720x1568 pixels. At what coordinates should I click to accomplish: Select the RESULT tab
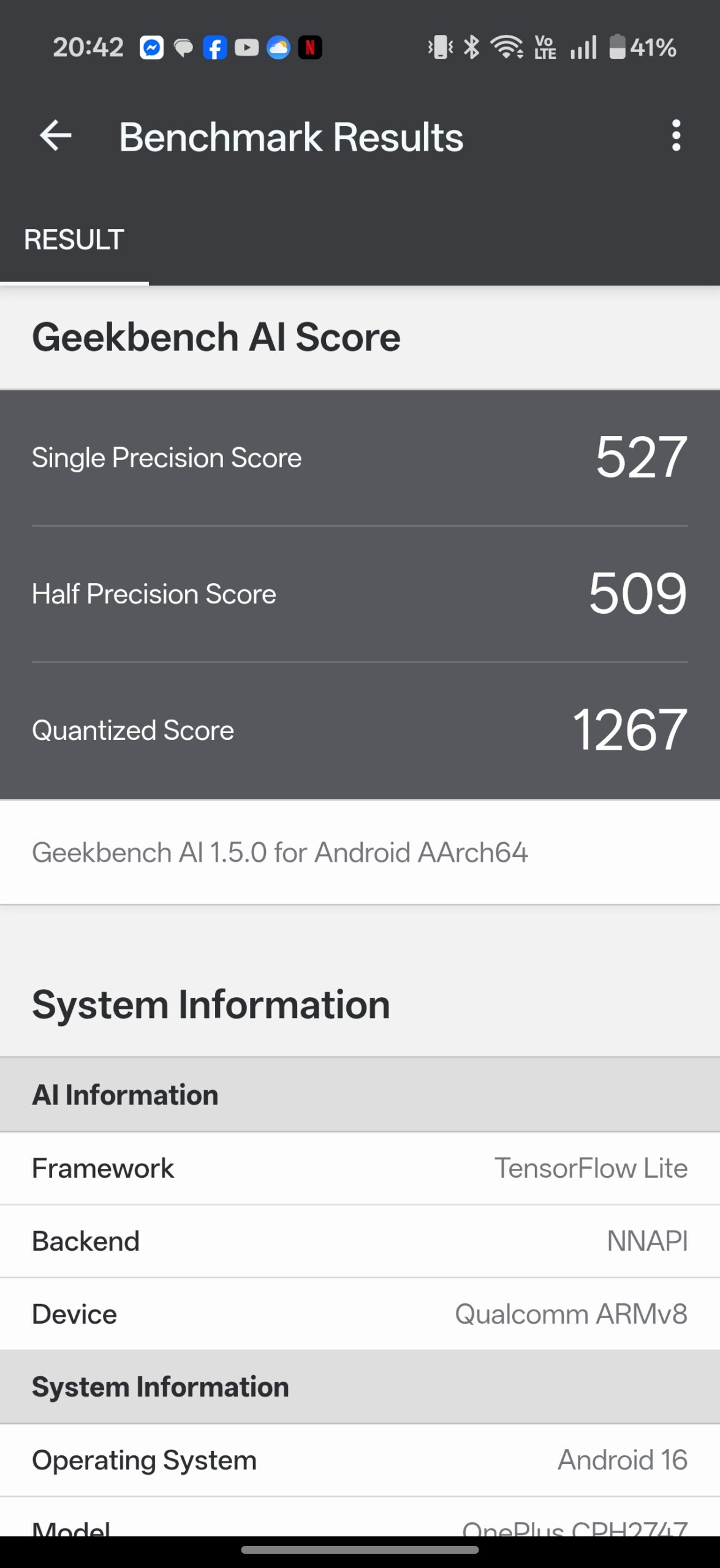[x=74, y=240]
